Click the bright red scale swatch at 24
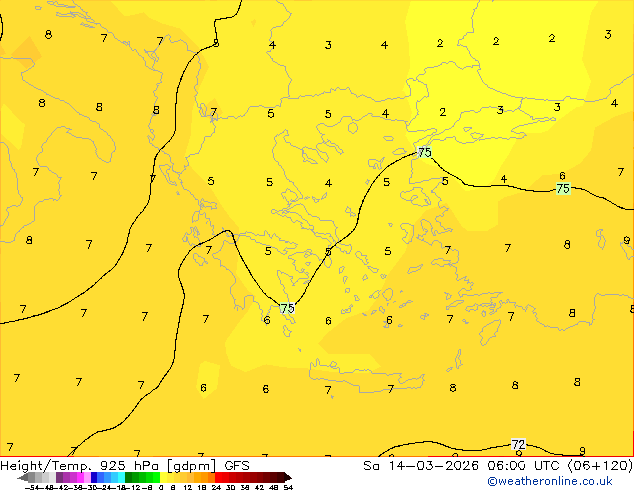The width and height of the screenshot is (634, 490). point(218,477)
